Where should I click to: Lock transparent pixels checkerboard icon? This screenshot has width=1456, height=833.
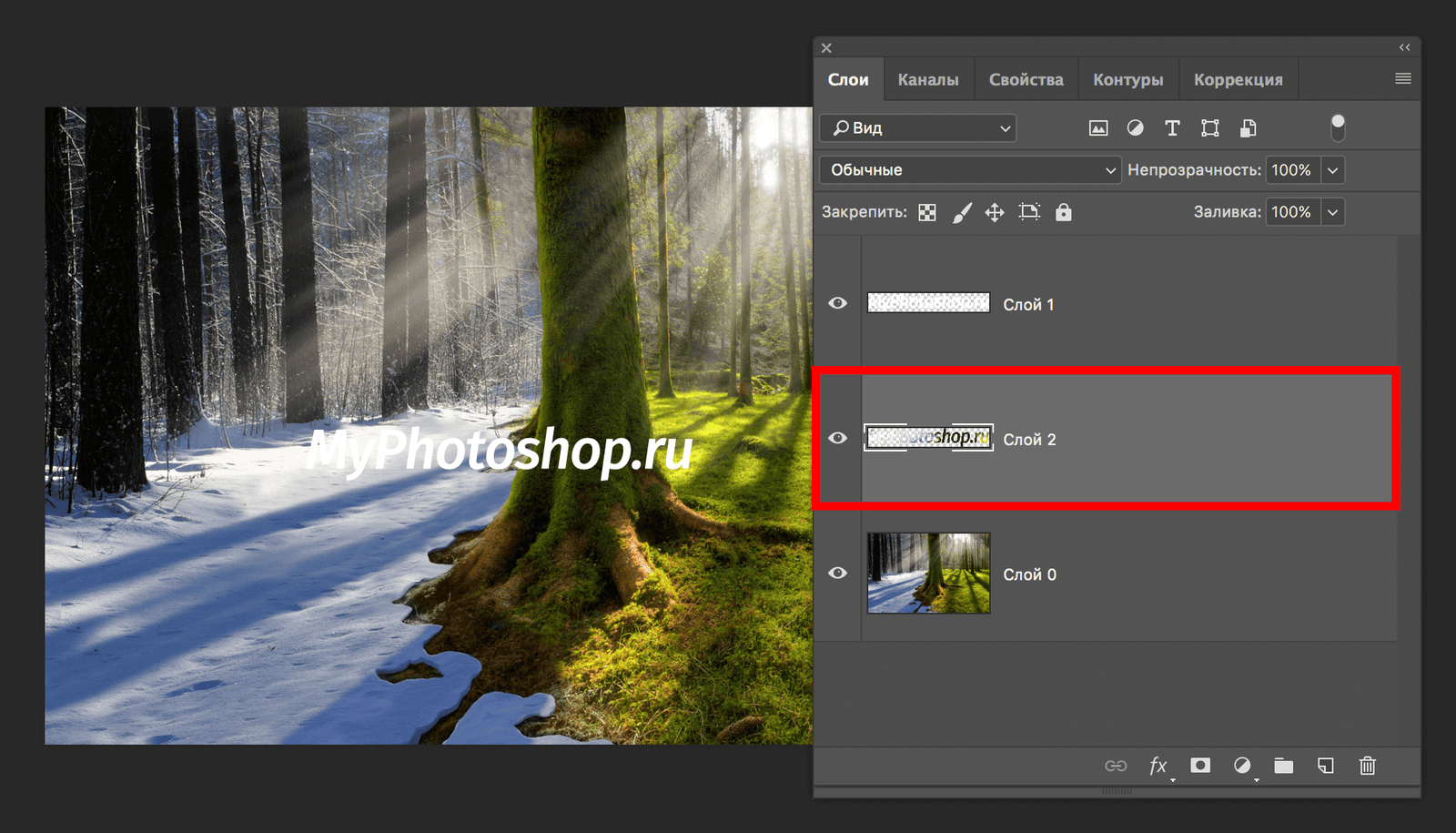pos(926,212)
